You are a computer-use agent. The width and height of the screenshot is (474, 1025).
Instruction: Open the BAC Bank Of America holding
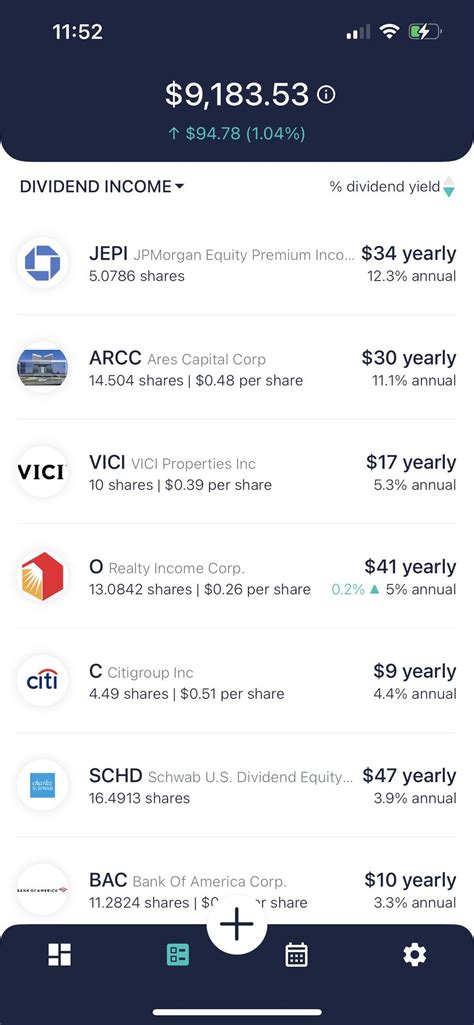tap(237, 890)
